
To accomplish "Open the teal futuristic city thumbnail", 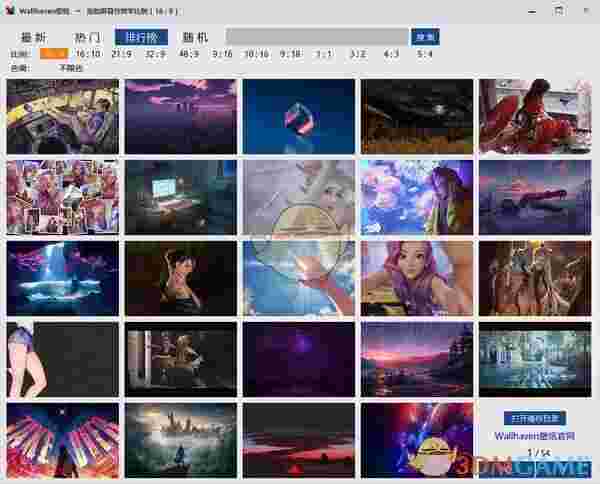I will tap(535, 360).
